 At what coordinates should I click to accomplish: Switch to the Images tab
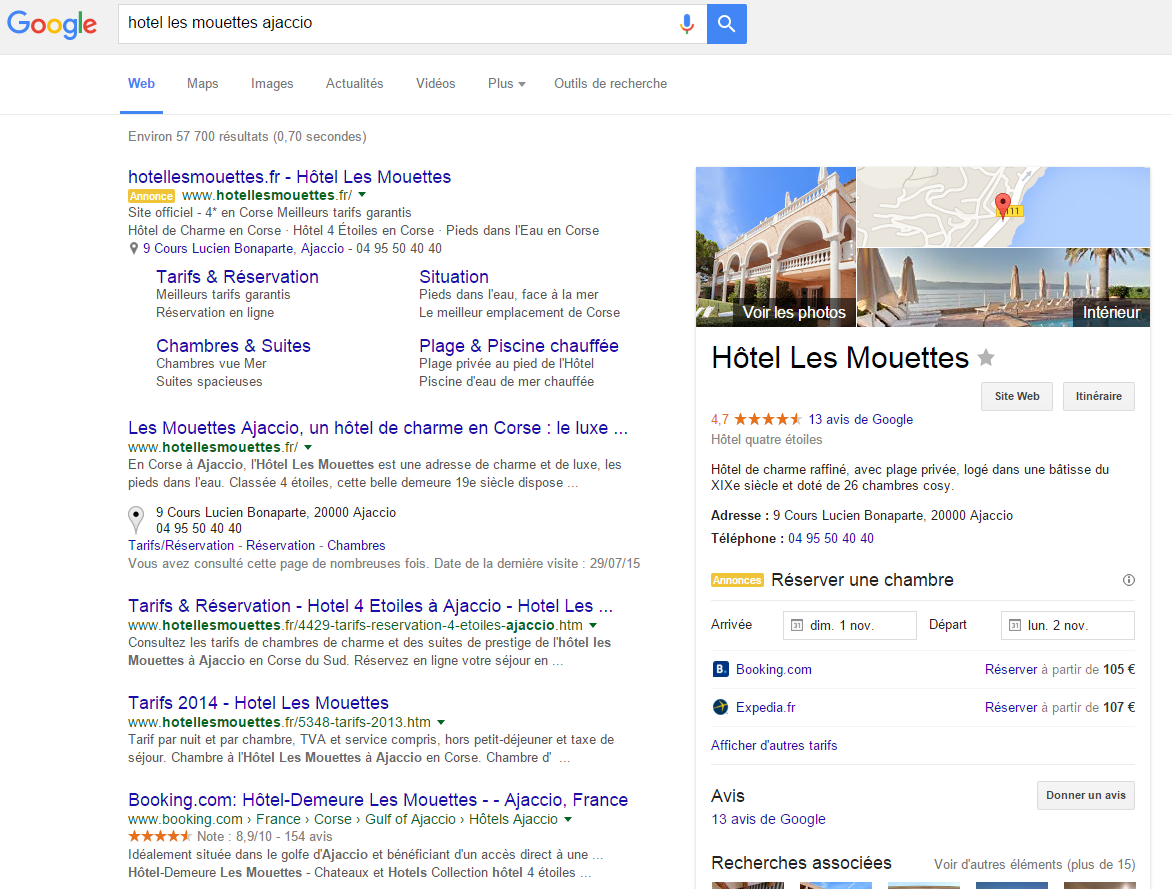point(272,84)
